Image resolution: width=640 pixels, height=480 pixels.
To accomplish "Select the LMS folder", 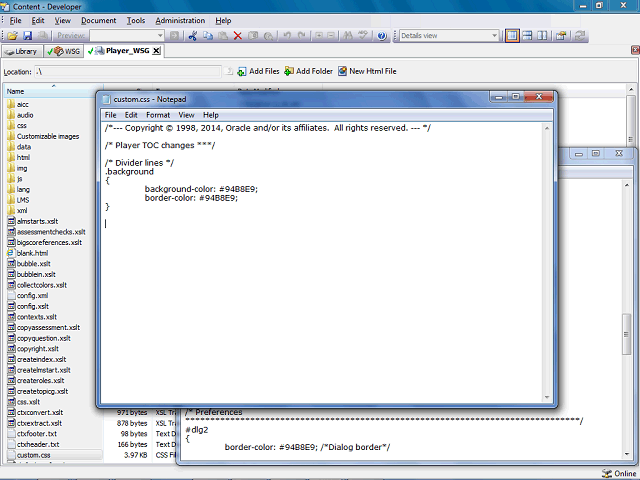I will click(x=23, y=200).
